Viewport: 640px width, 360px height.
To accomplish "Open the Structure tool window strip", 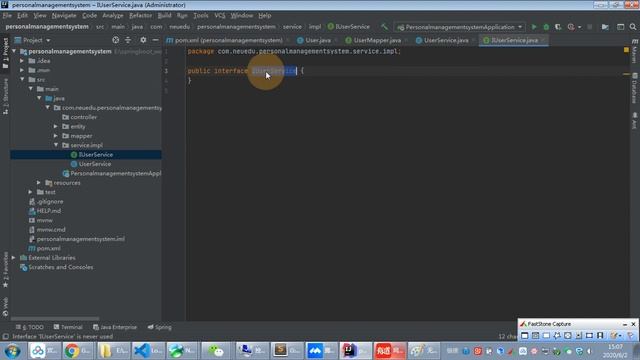I will click(5, 96).
